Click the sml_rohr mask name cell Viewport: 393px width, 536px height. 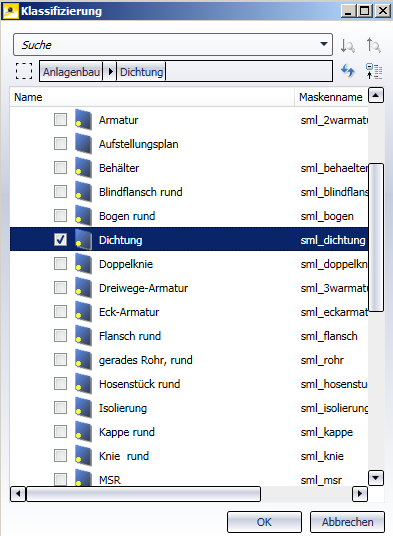tap(322, 360)
